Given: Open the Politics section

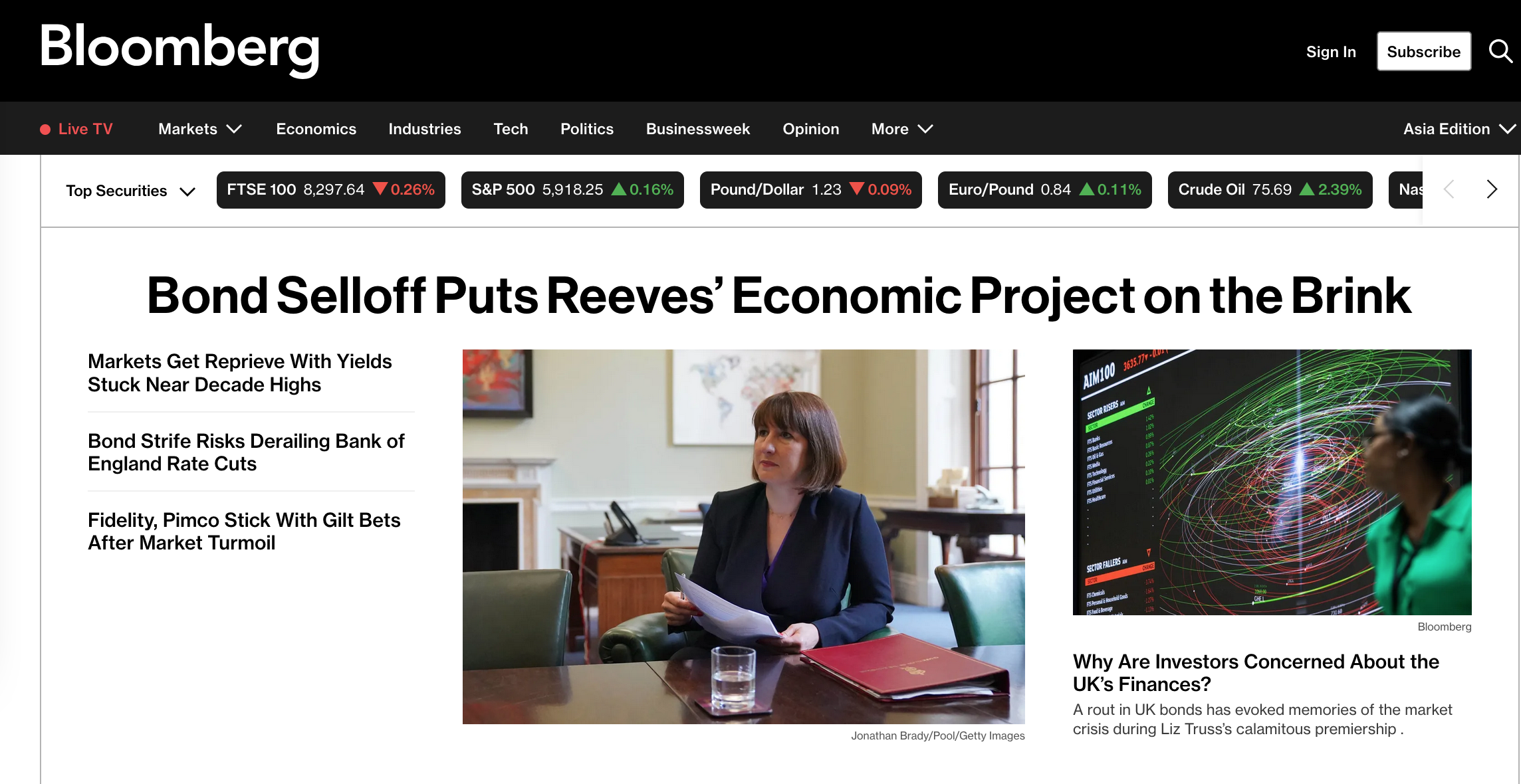Looking at the screenshot, I should [x=587, y=129].
